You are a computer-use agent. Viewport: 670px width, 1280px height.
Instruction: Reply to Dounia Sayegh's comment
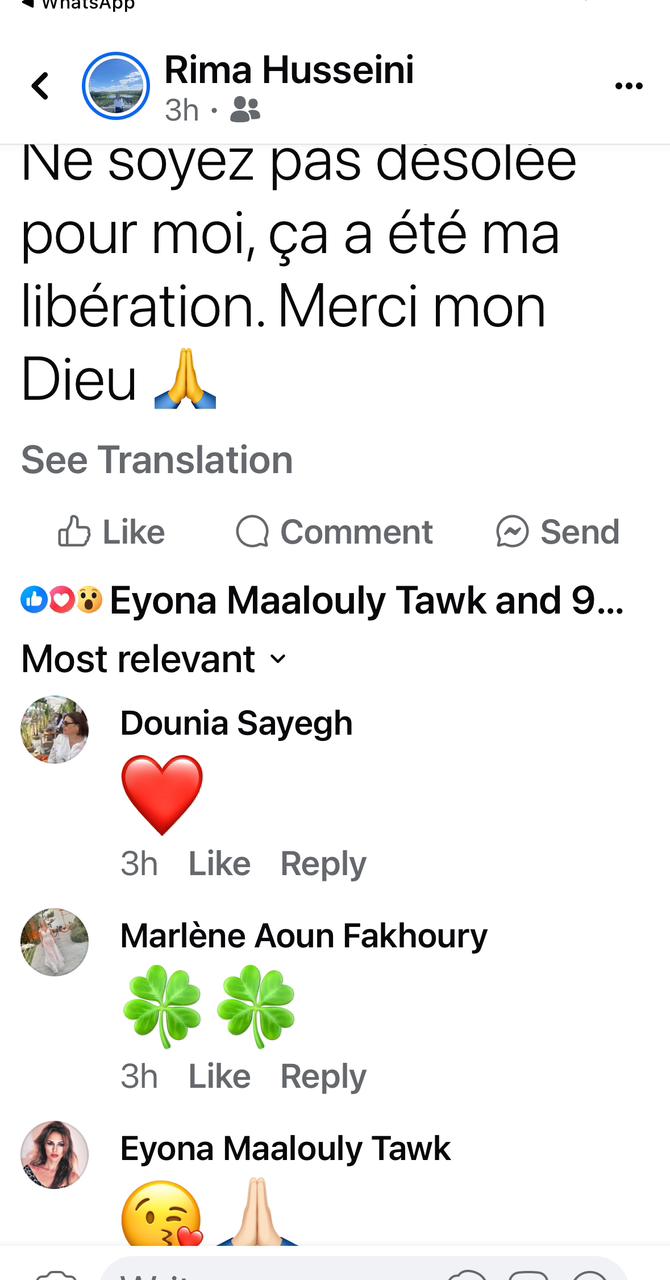coord(323,863)
